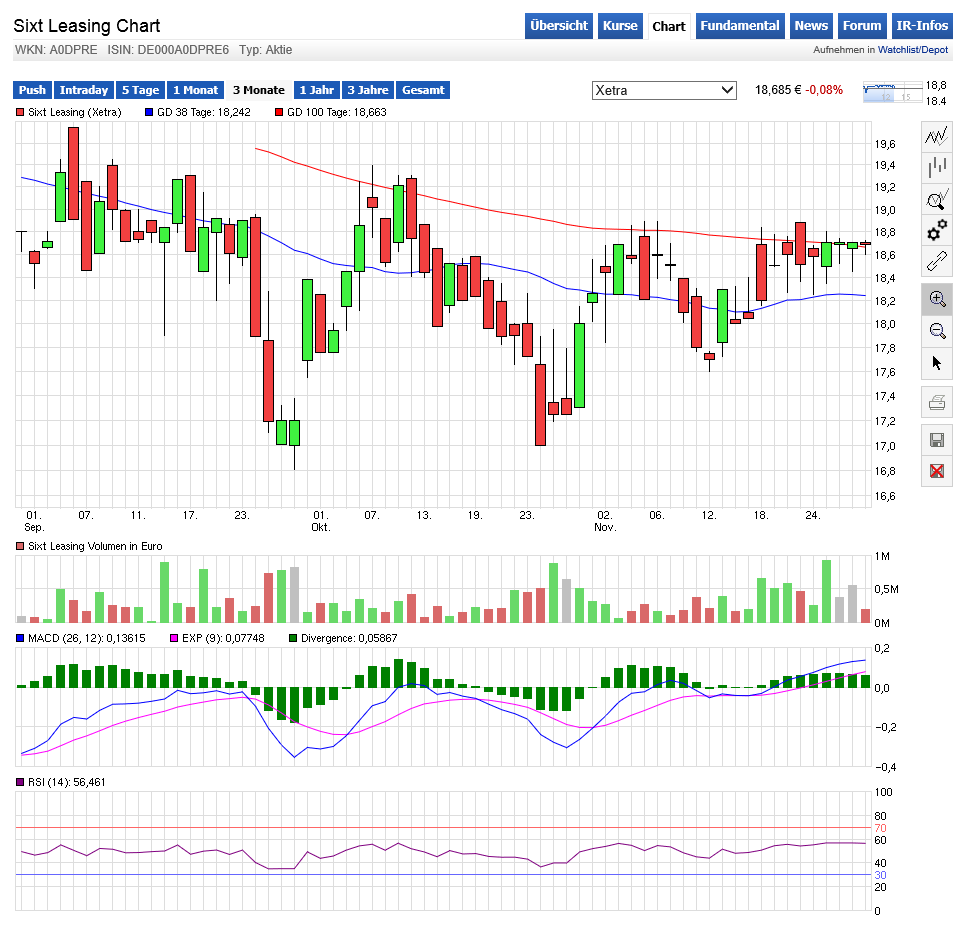Click the 'GD 38 Tage: 18,242' legend text

pyautogui.click(x=204, y=112)
